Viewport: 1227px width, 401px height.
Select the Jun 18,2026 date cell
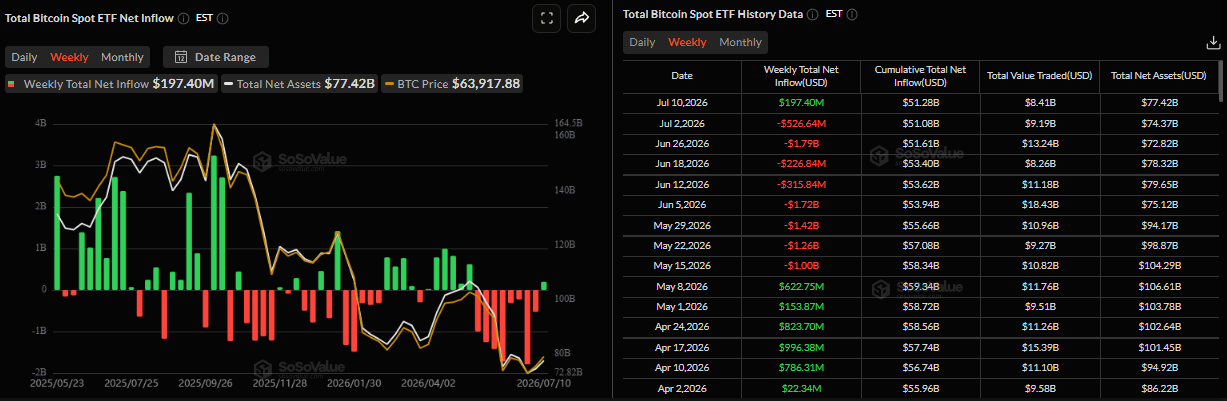tap(681, 163)
